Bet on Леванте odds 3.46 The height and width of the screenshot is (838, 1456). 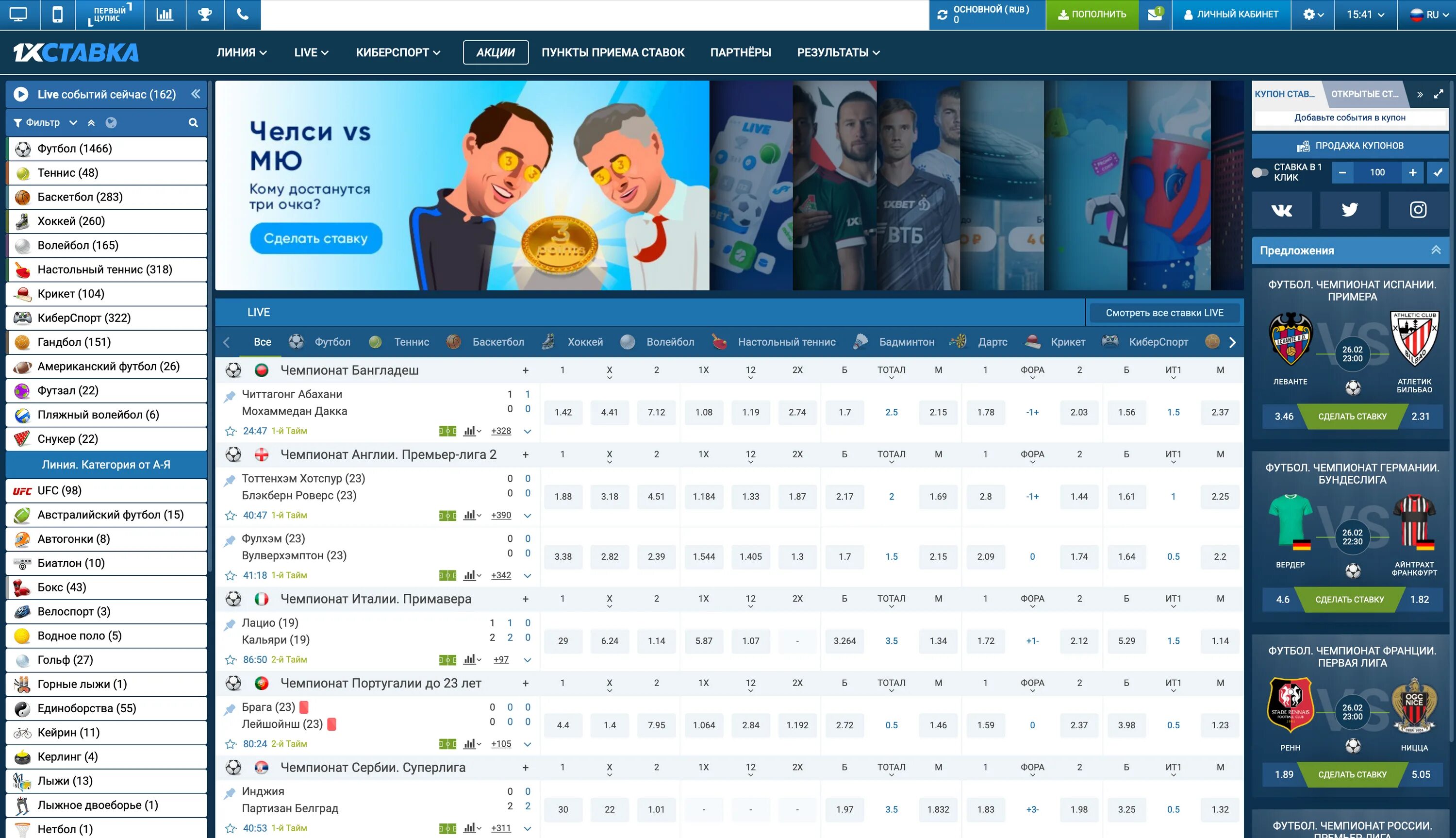click(1283, 416)
